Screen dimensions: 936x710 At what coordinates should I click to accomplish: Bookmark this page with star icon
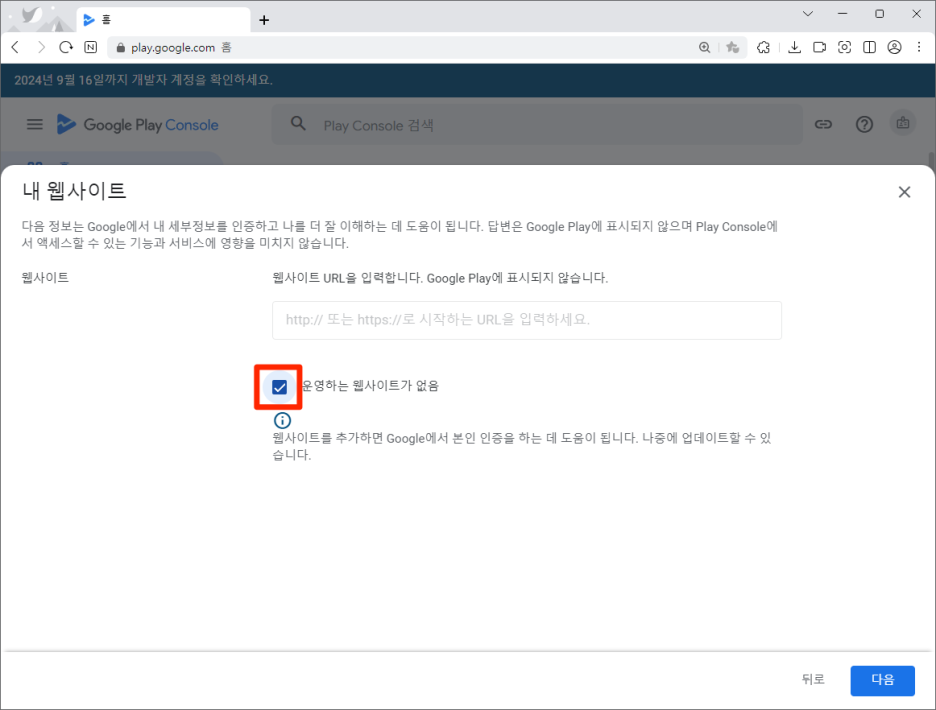(x=732, y=47)
